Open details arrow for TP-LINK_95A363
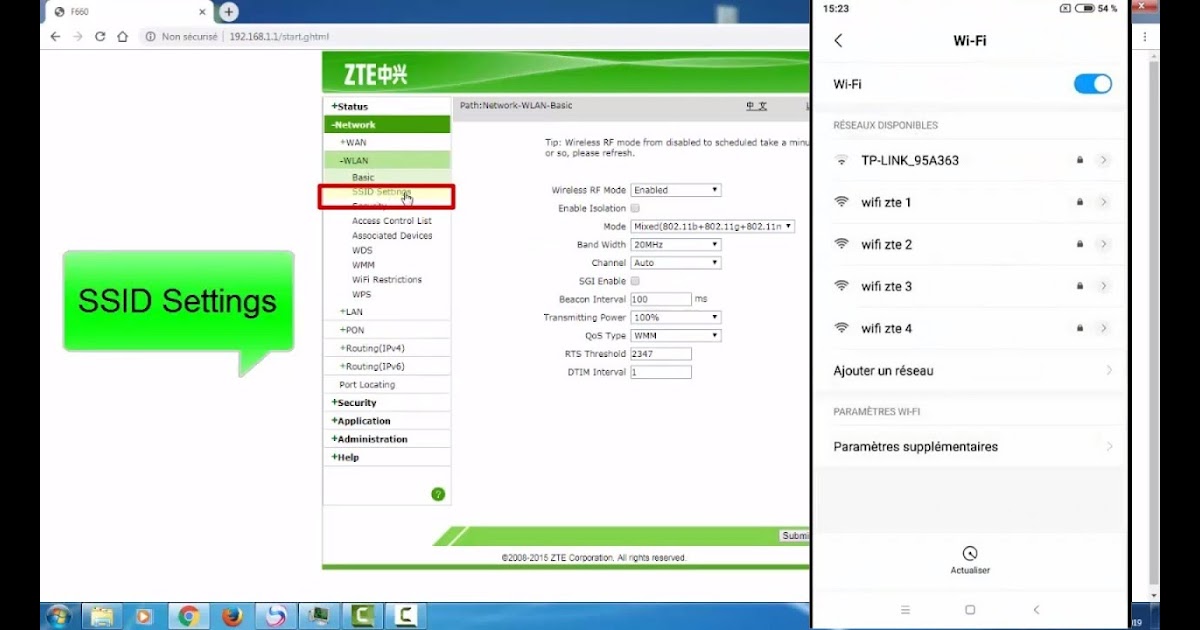This screenshot has width=1200, height=630. 1103,160
